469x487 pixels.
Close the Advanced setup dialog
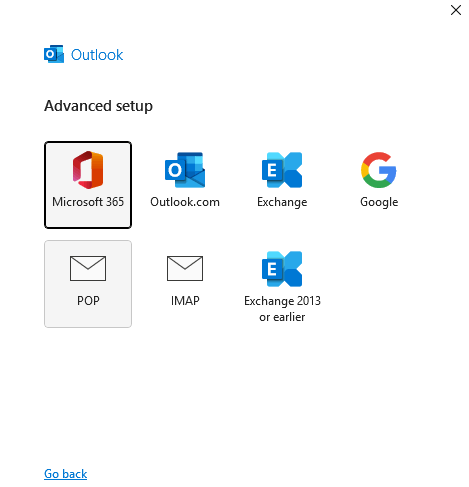pyautogui.click(x=456, y=10)
